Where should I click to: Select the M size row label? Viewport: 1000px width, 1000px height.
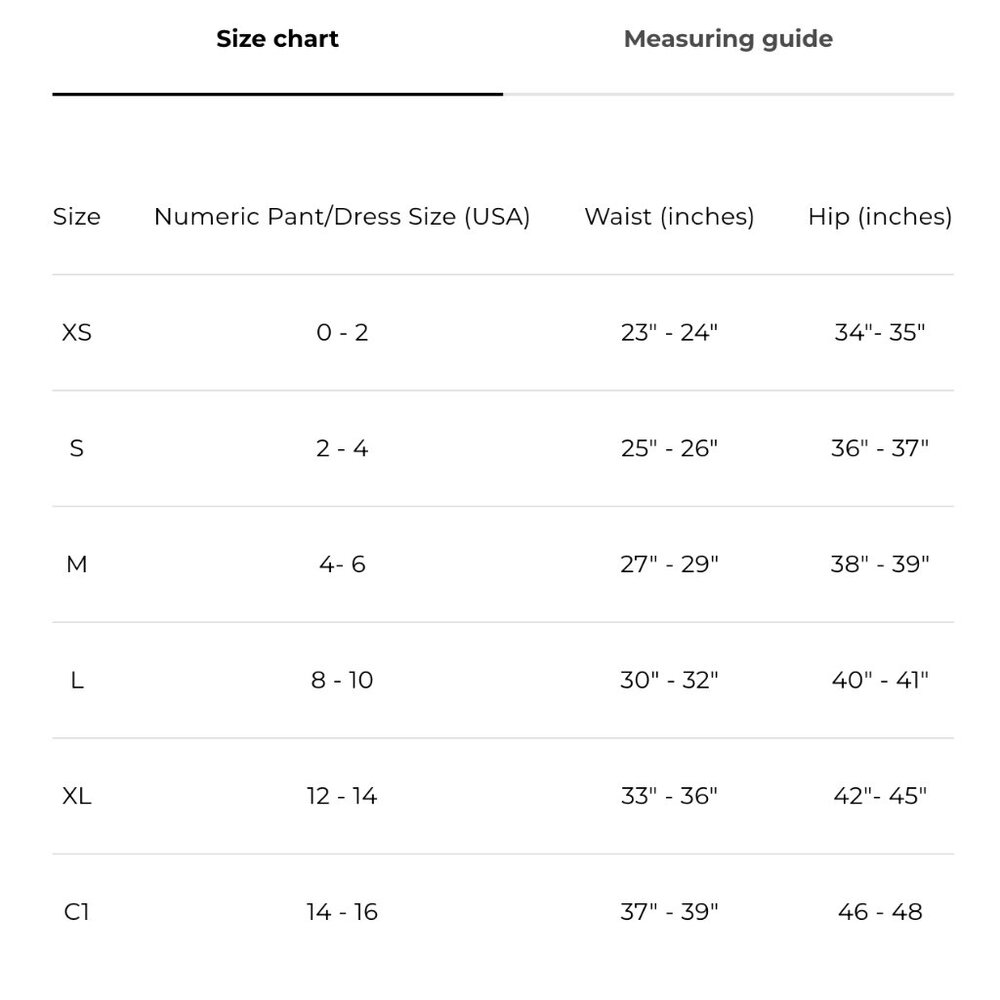[x=77, y=564]
